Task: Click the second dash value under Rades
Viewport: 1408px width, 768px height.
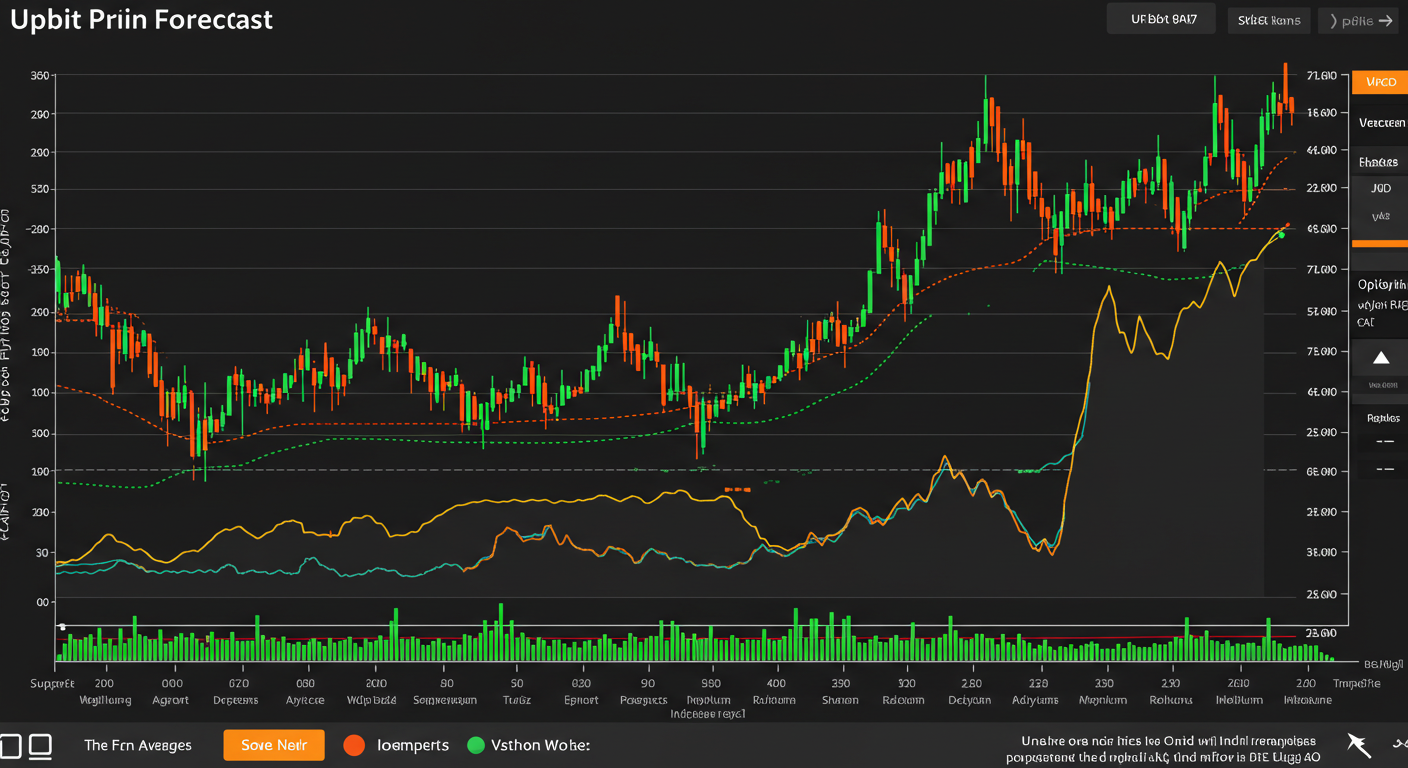Action: click(x=1385, y=468)
